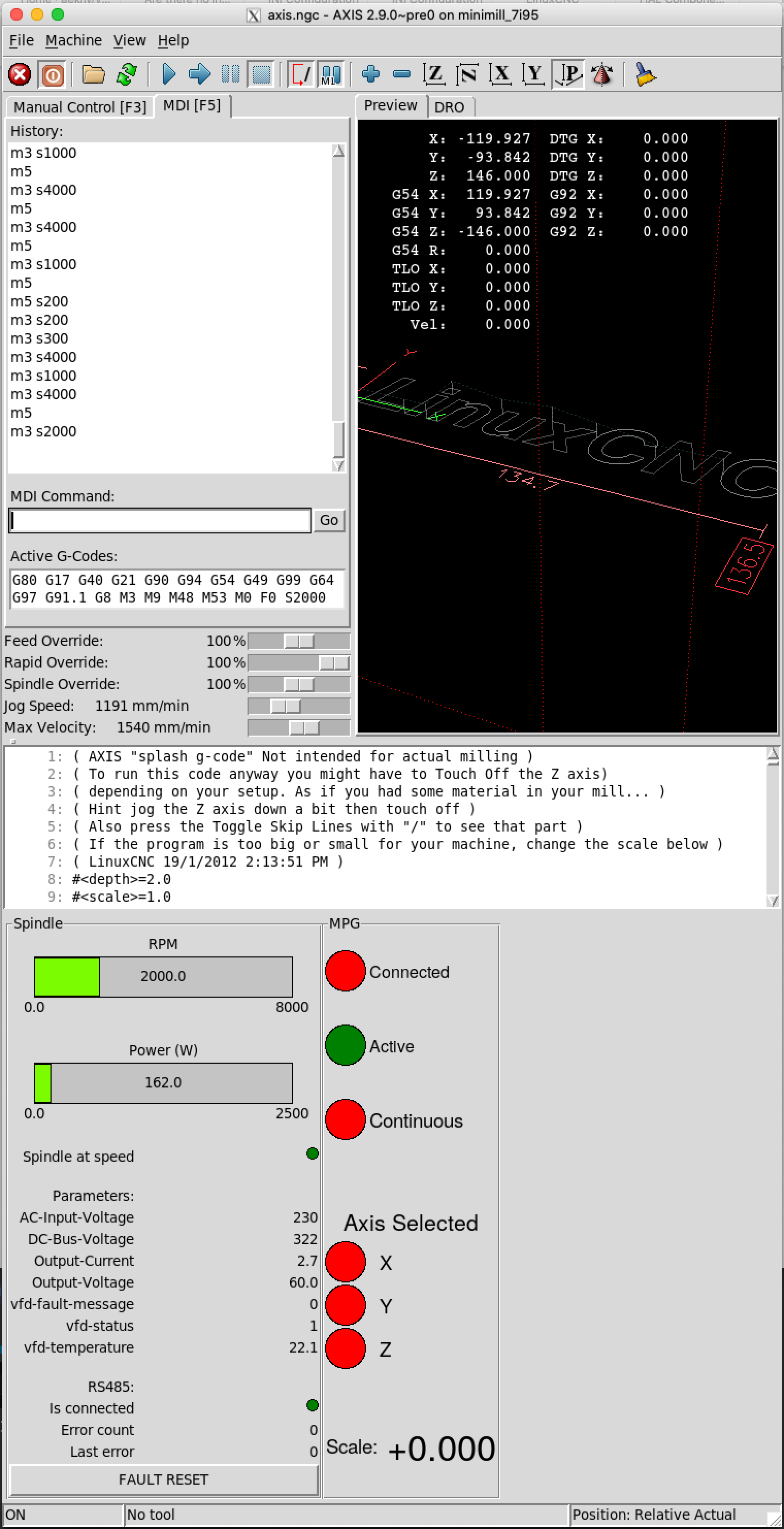
Task: Select the front Y view icon
Action: point(533,75)
